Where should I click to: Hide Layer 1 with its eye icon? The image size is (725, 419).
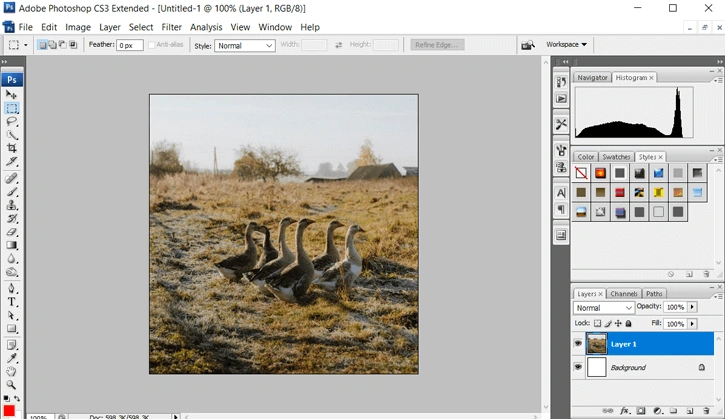pos(578,344)
